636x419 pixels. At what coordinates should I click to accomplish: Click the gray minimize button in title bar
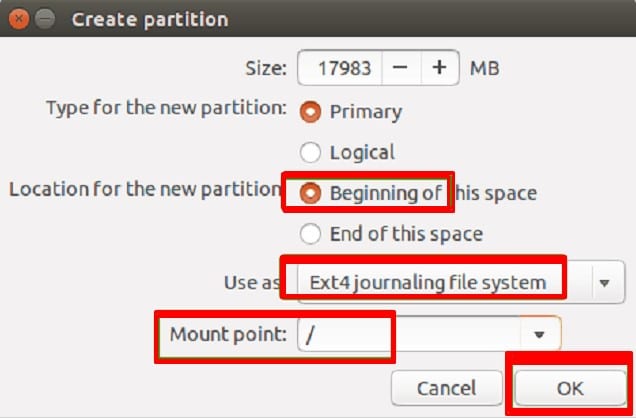45,19
